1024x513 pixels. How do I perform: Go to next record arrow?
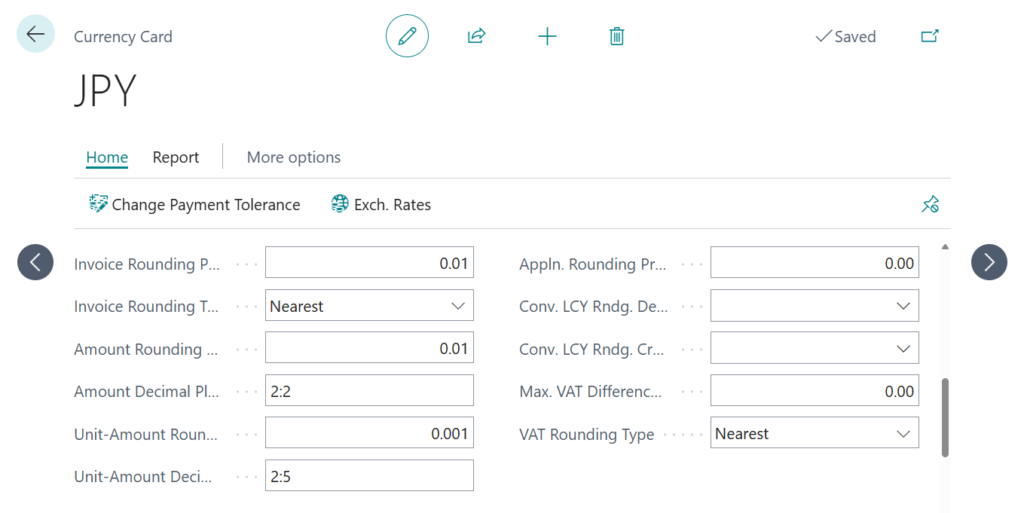(989, 262)
